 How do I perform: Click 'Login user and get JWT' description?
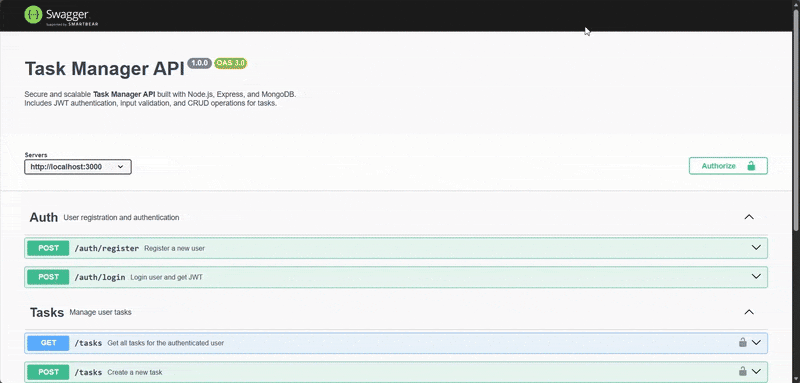pos(166,277)
